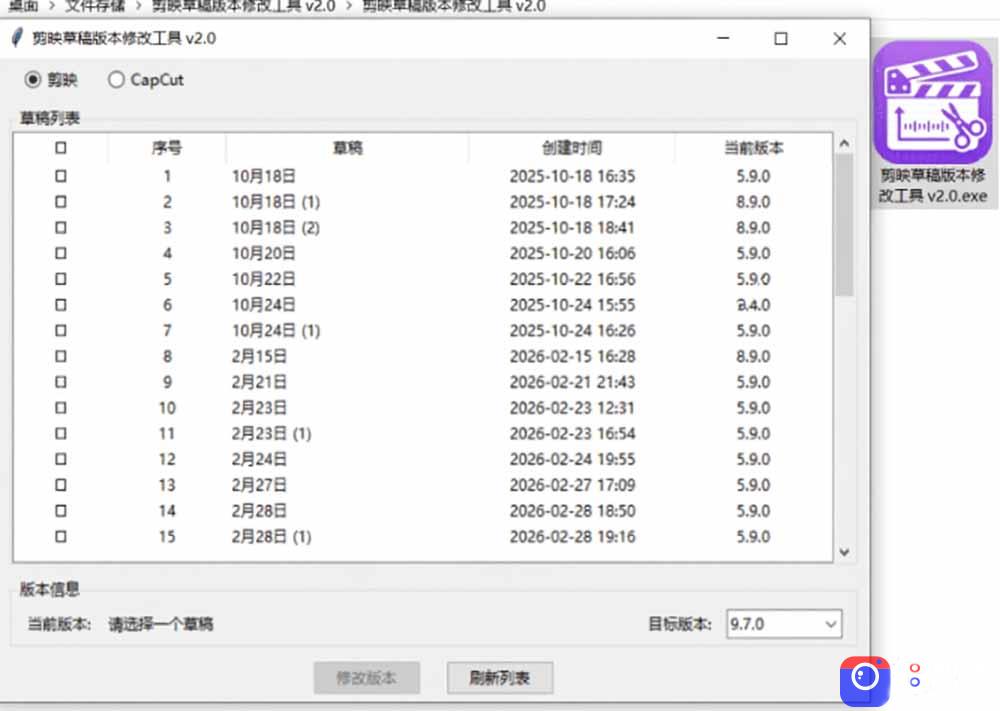Check the box for draft 2月15日
This screenshot has height=711, width=1000.
[61, 356]
